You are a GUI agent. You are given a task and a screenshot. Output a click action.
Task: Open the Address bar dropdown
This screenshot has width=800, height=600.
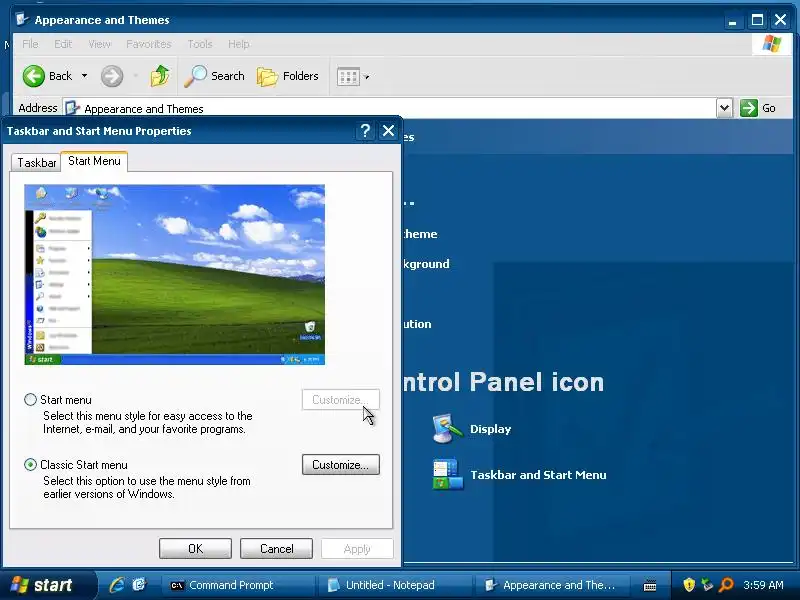[724, 108]
